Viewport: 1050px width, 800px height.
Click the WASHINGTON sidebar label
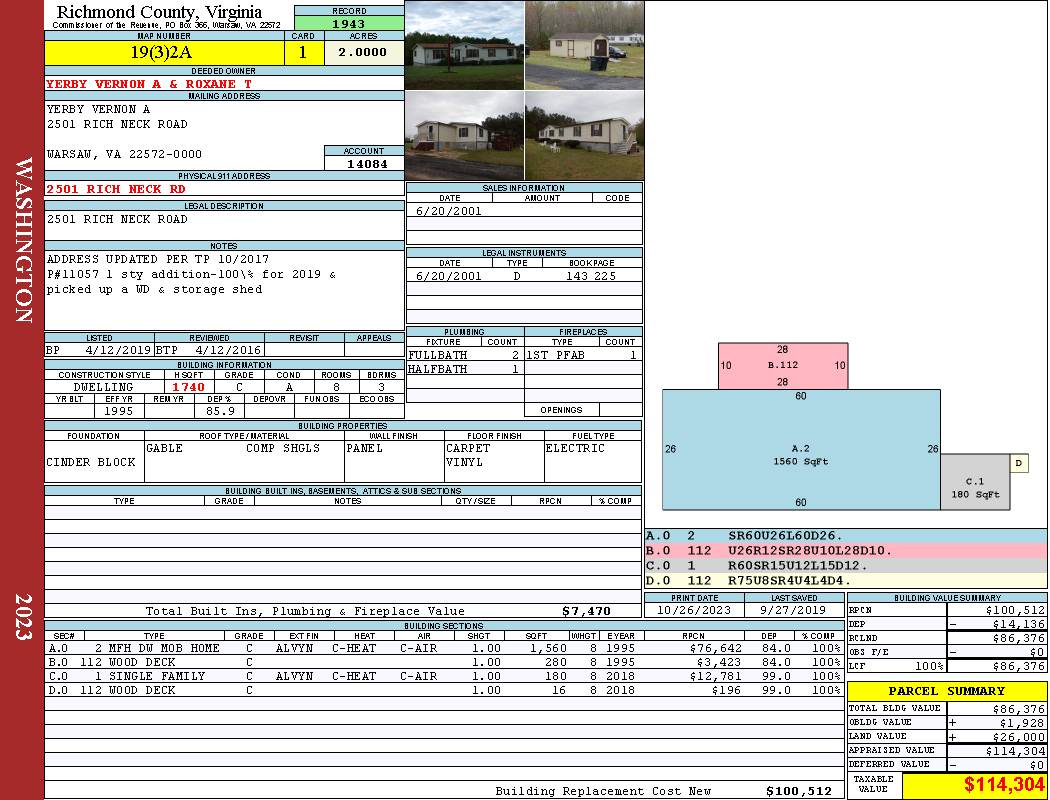pos(23,240)
